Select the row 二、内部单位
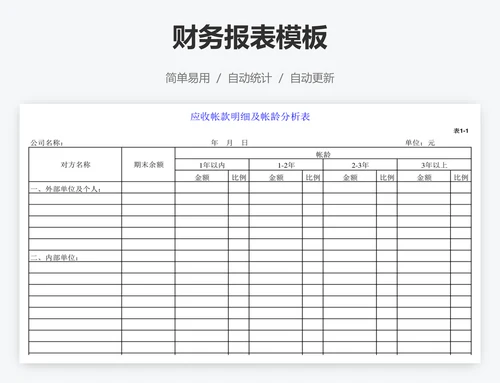The width and height of the screenshot is (500, 383). pyautogui.click(x=250, y=256)
